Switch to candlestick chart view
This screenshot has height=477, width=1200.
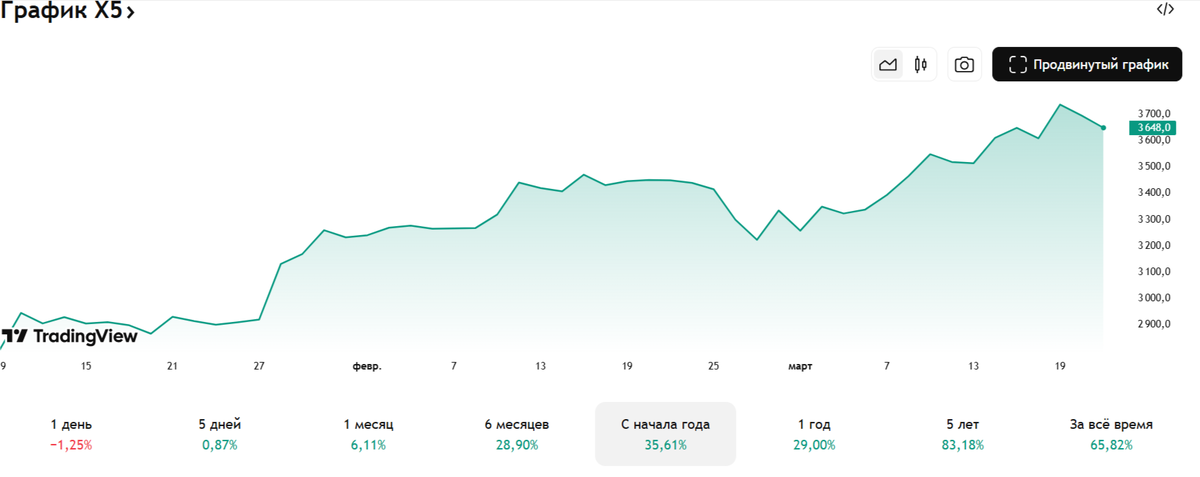(x=921, y=65)
